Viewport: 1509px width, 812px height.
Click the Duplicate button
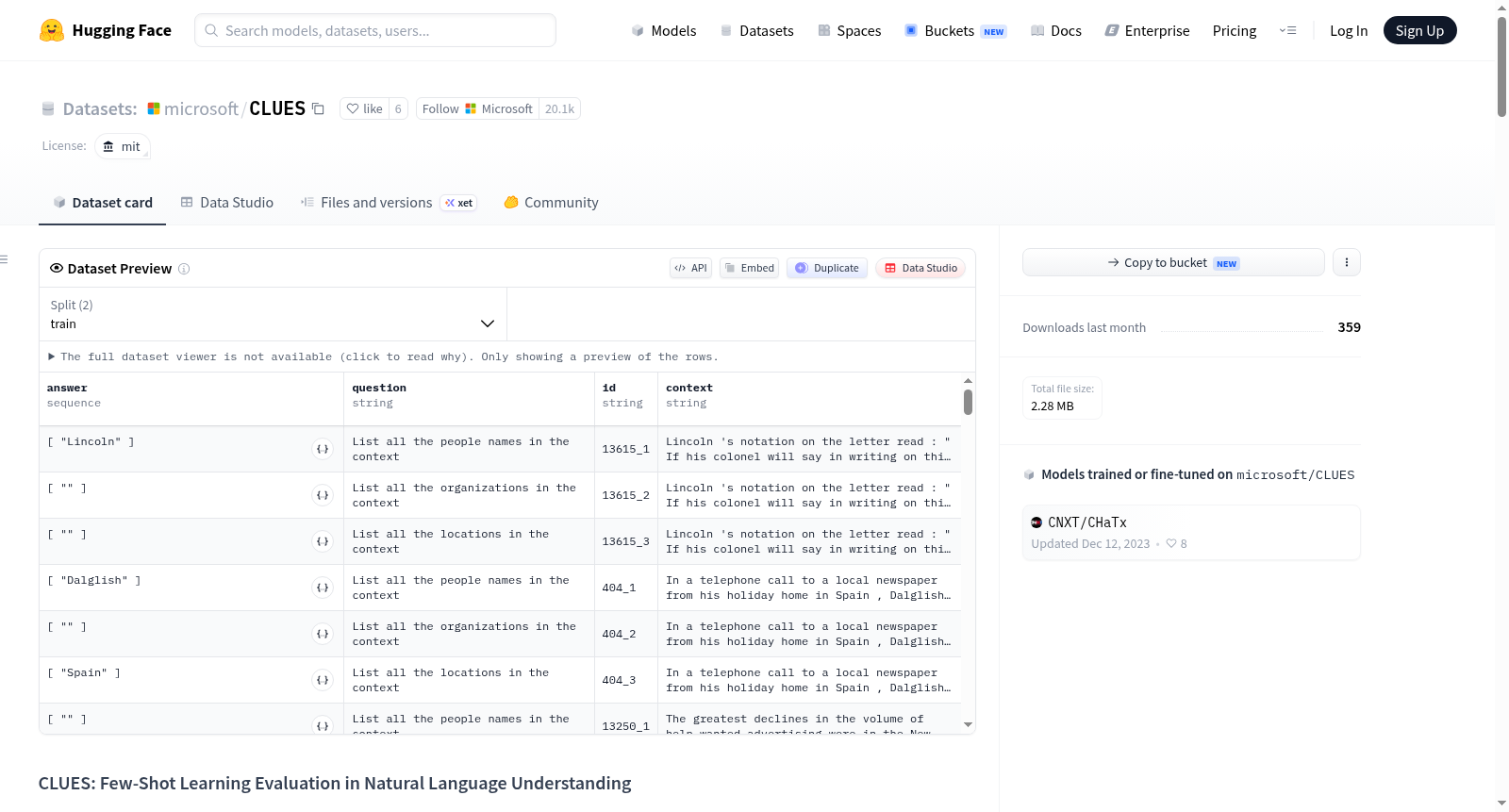coord(827,268)
